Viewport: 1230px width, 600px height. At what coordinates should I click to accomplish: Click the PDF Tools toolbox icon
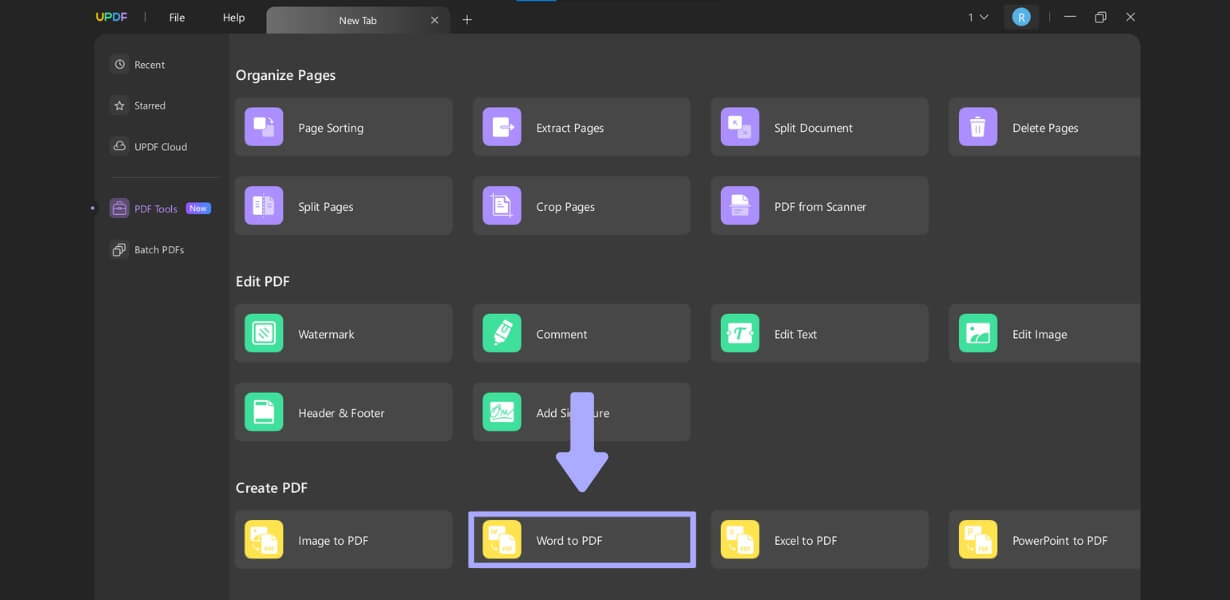click(x=120, y=208)
